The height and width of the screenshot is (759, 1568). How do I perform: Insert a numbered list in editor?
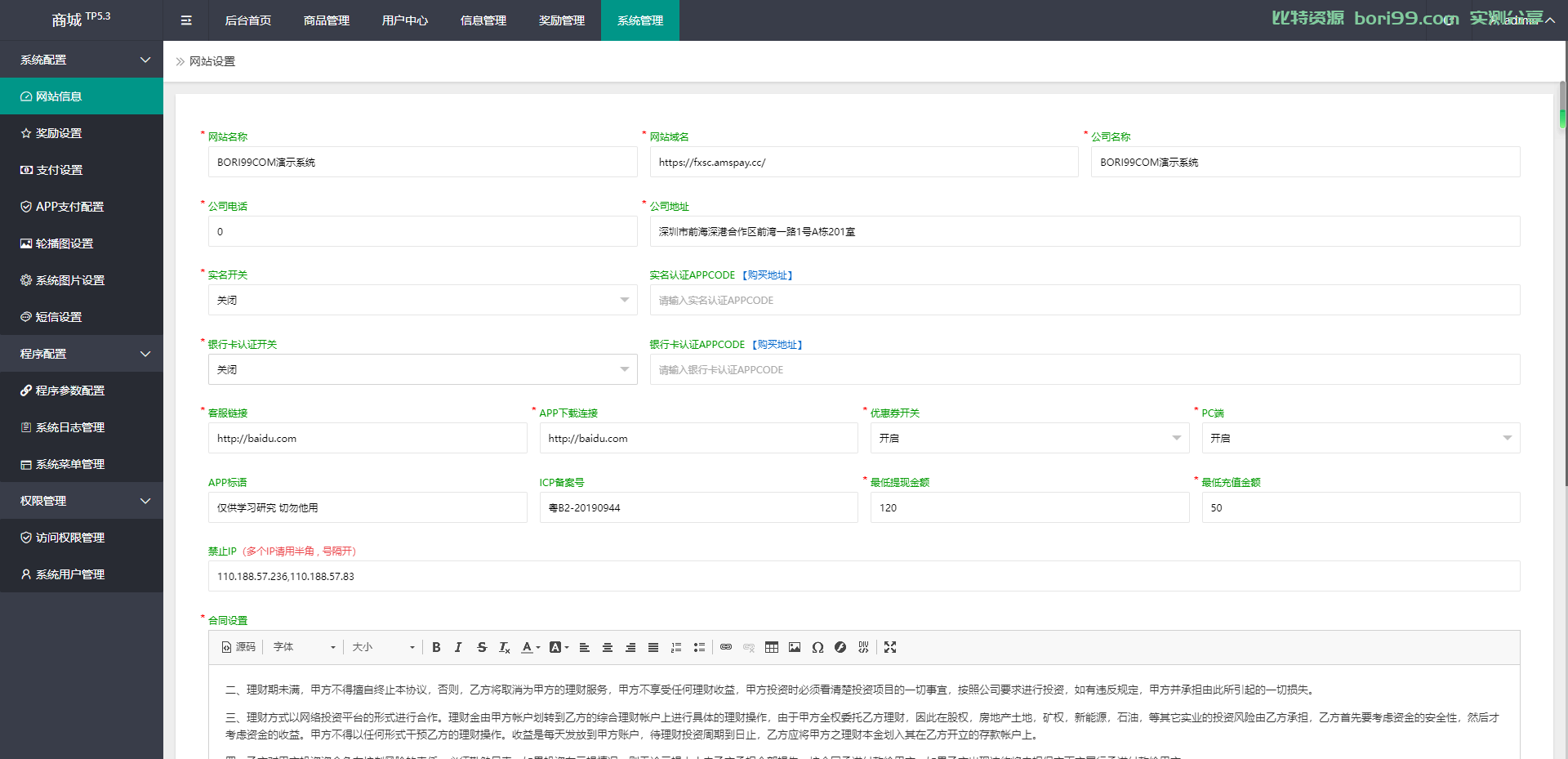(676, 647)
